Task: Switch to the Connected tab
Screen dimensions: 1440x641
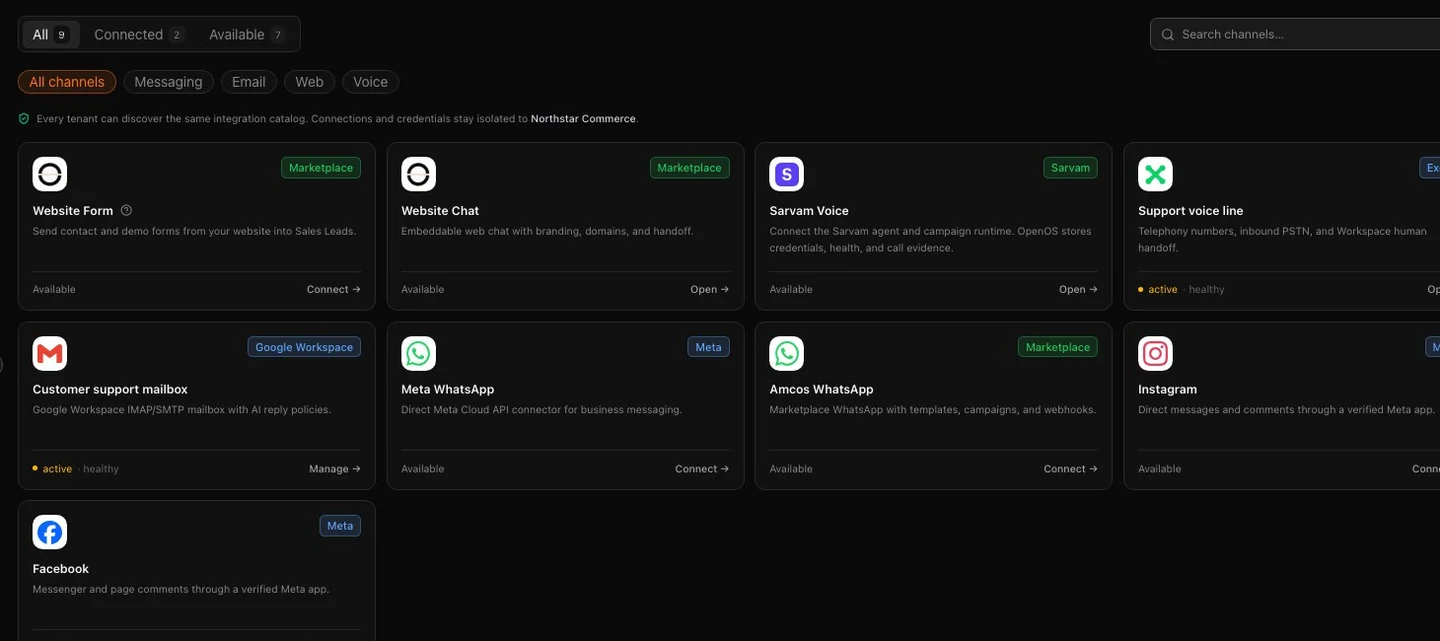Action: (x=139, y=34)
